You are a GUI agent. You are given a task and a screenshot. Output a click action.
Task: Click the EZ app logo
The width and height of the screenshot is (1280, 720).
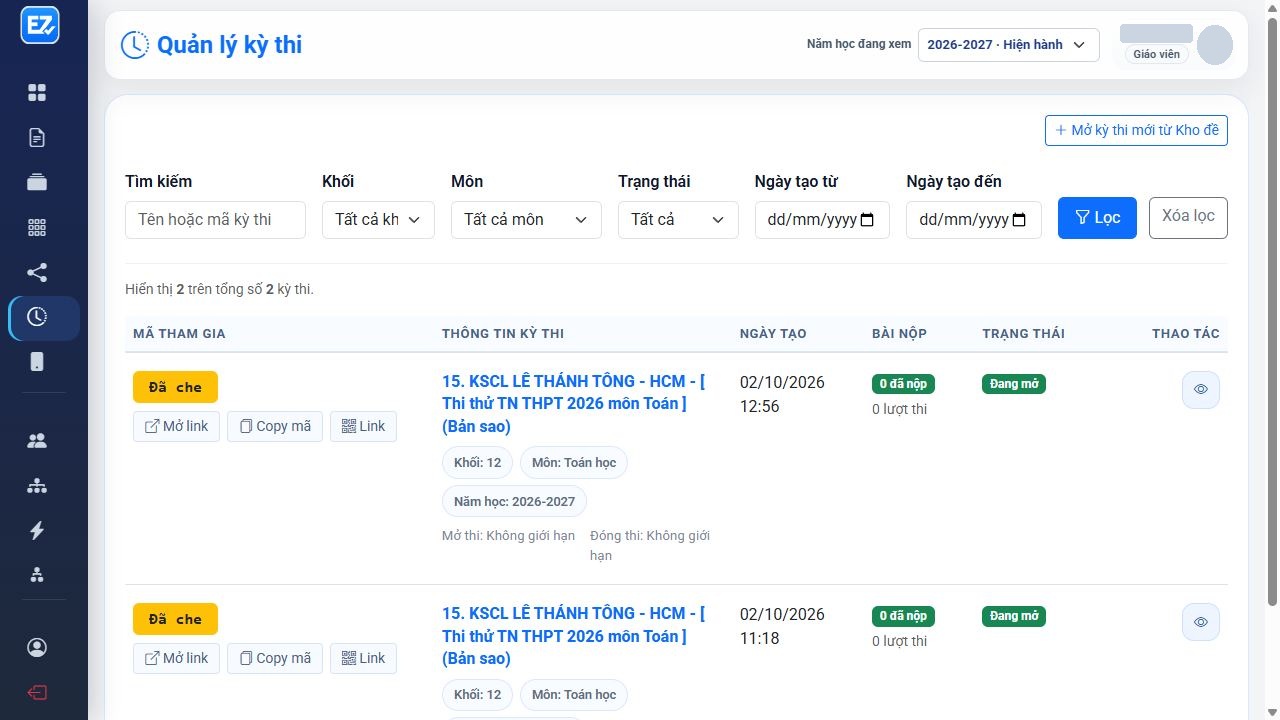tap(40, 26)
